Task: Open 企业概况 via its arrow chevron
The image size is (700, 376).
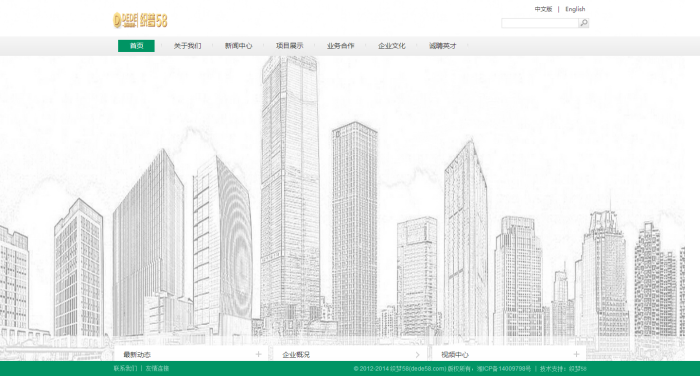Action: pos(417,355)
